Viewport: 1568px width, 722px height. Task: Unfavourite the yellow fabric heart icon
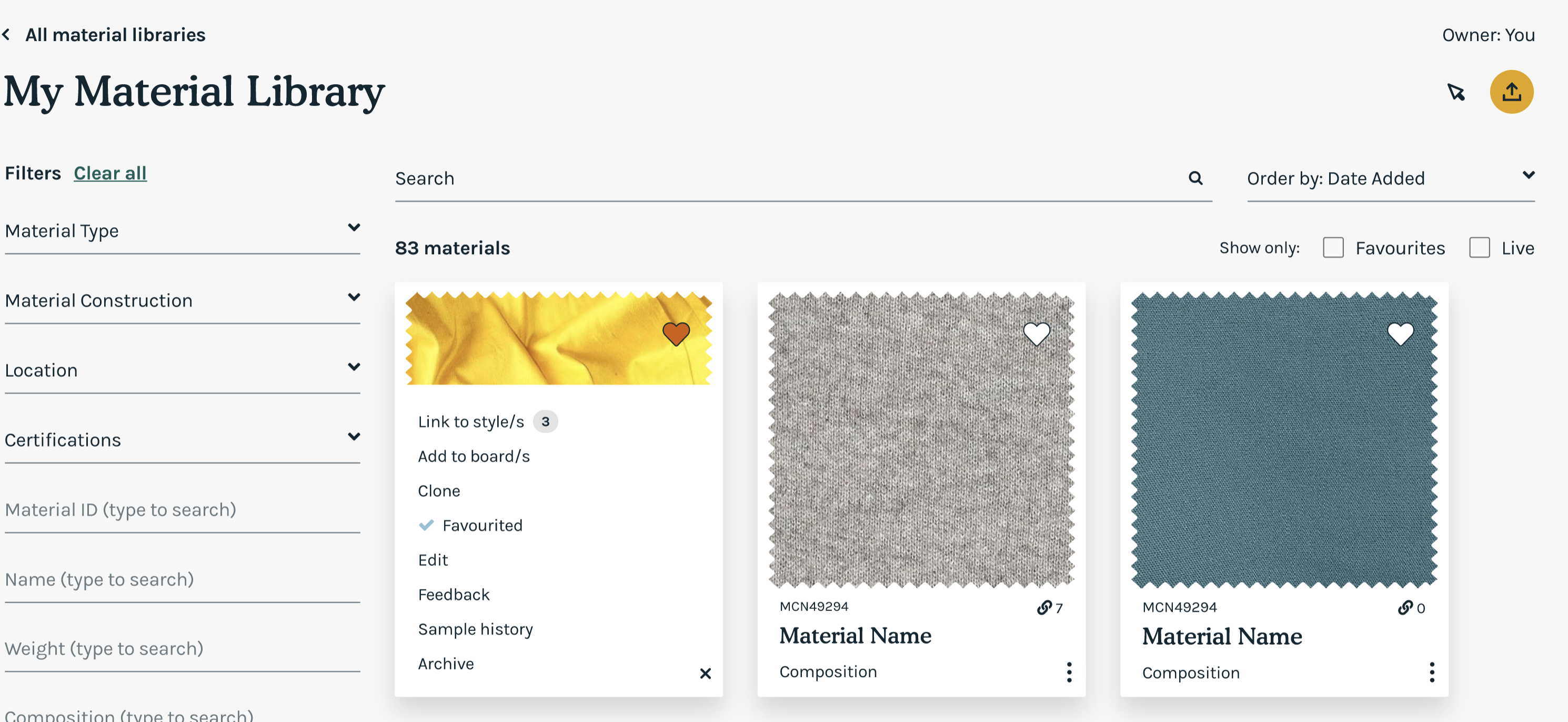pos(676,334)
